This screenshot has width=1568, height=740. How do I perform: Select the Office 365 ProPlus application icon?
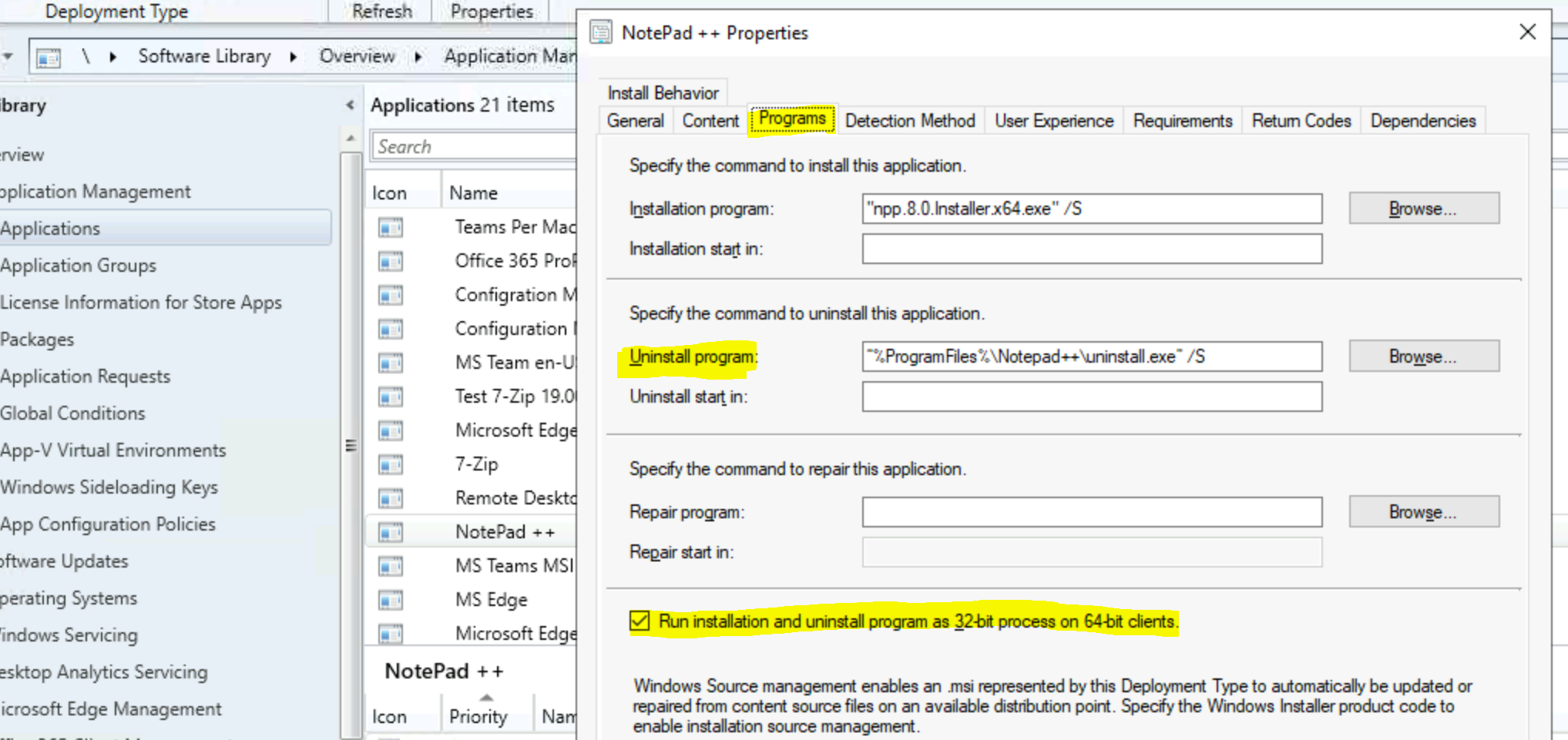pyautogui.click(x=391, y=260)
